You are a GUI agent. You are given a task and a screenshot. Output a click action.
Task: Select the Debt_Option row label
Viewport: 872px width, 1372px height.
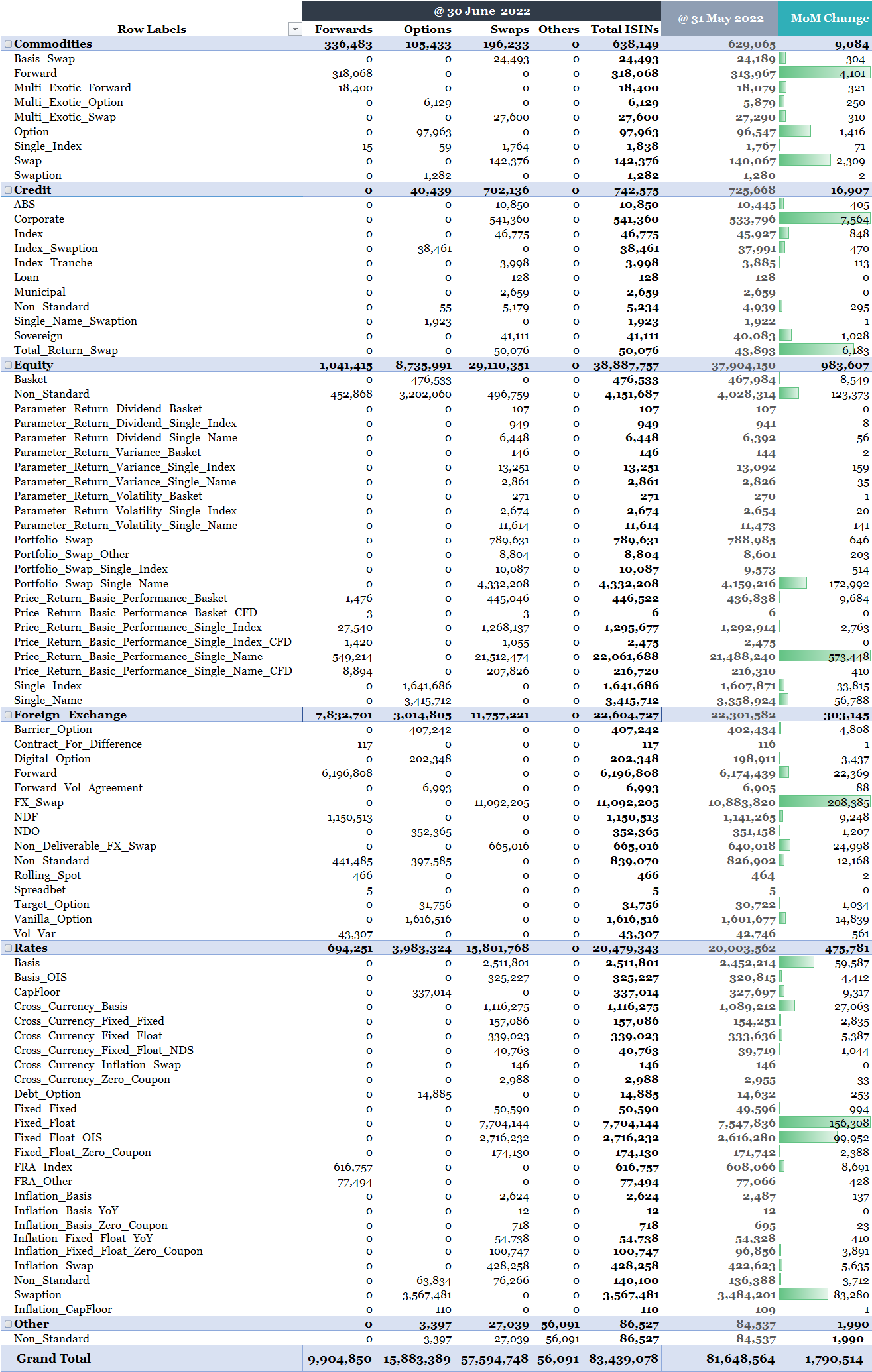coord(47,1094)
